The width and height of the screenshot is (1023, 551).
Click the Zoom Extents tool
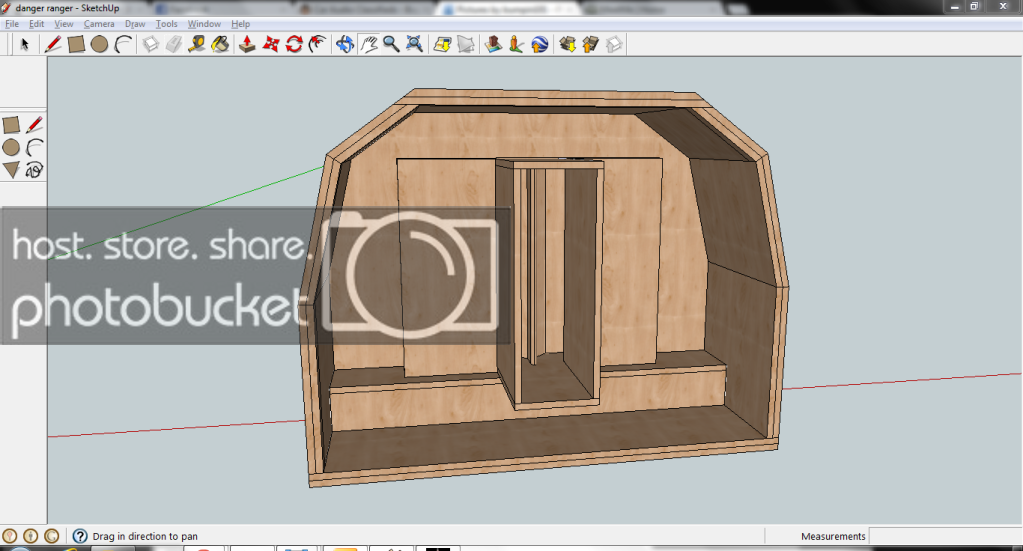(415, 44)
